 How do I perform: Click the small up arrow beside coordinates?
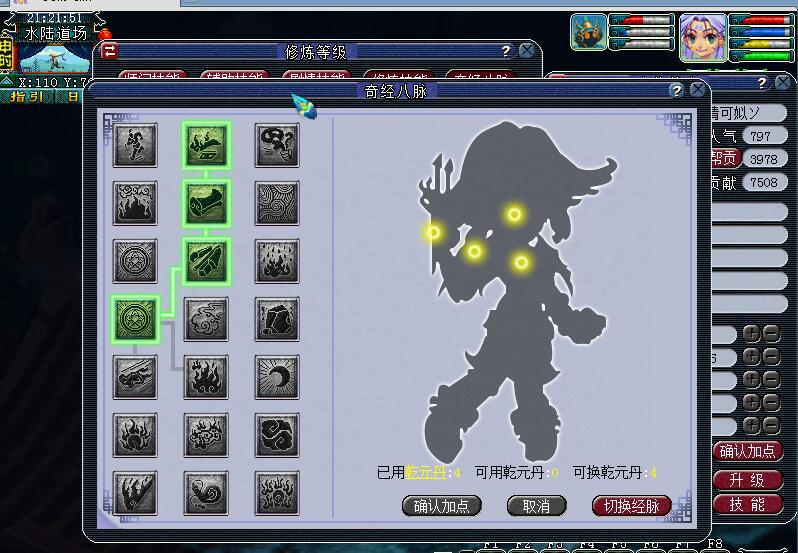coord(7,81)
